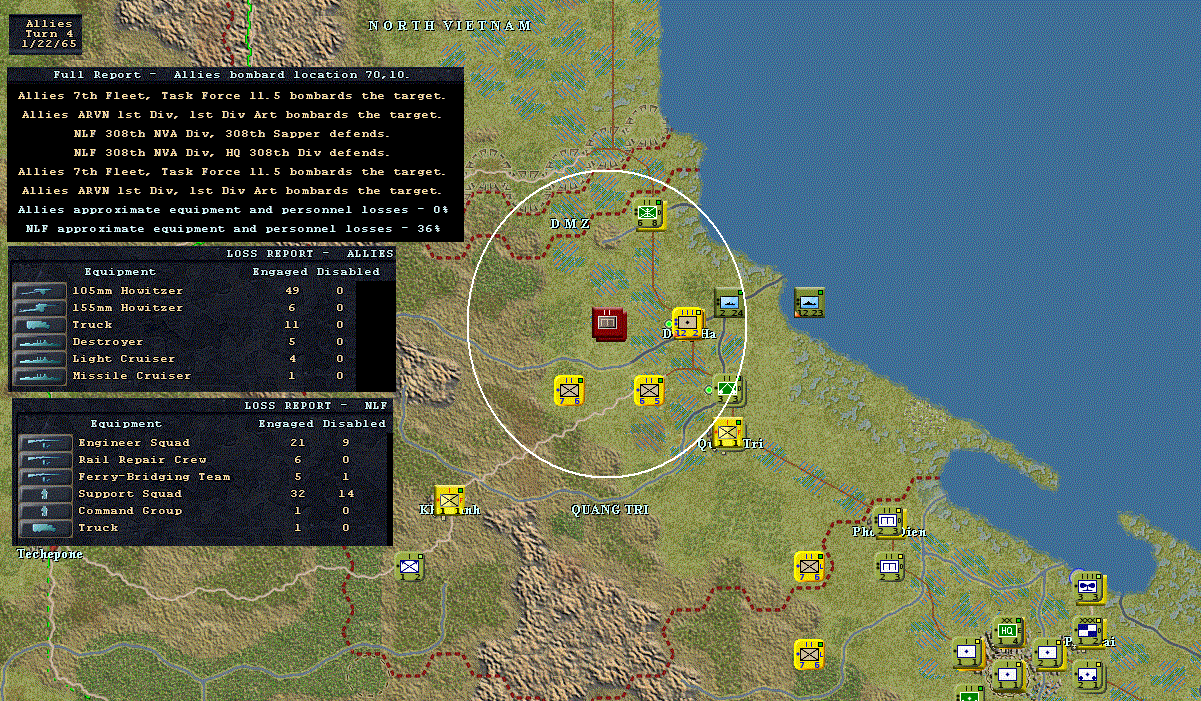Click the DMZ map label
This screenshot has height=701, width=1201.
pyautogui.click(x=570, y=224)
